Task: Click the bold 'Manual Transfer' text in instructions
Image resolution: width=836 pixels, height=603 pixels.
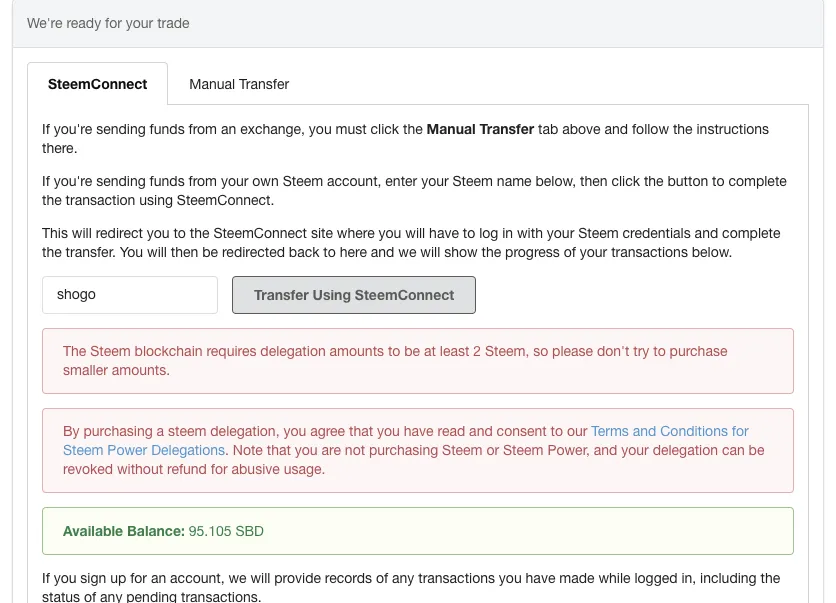Action: coord(480,130)
